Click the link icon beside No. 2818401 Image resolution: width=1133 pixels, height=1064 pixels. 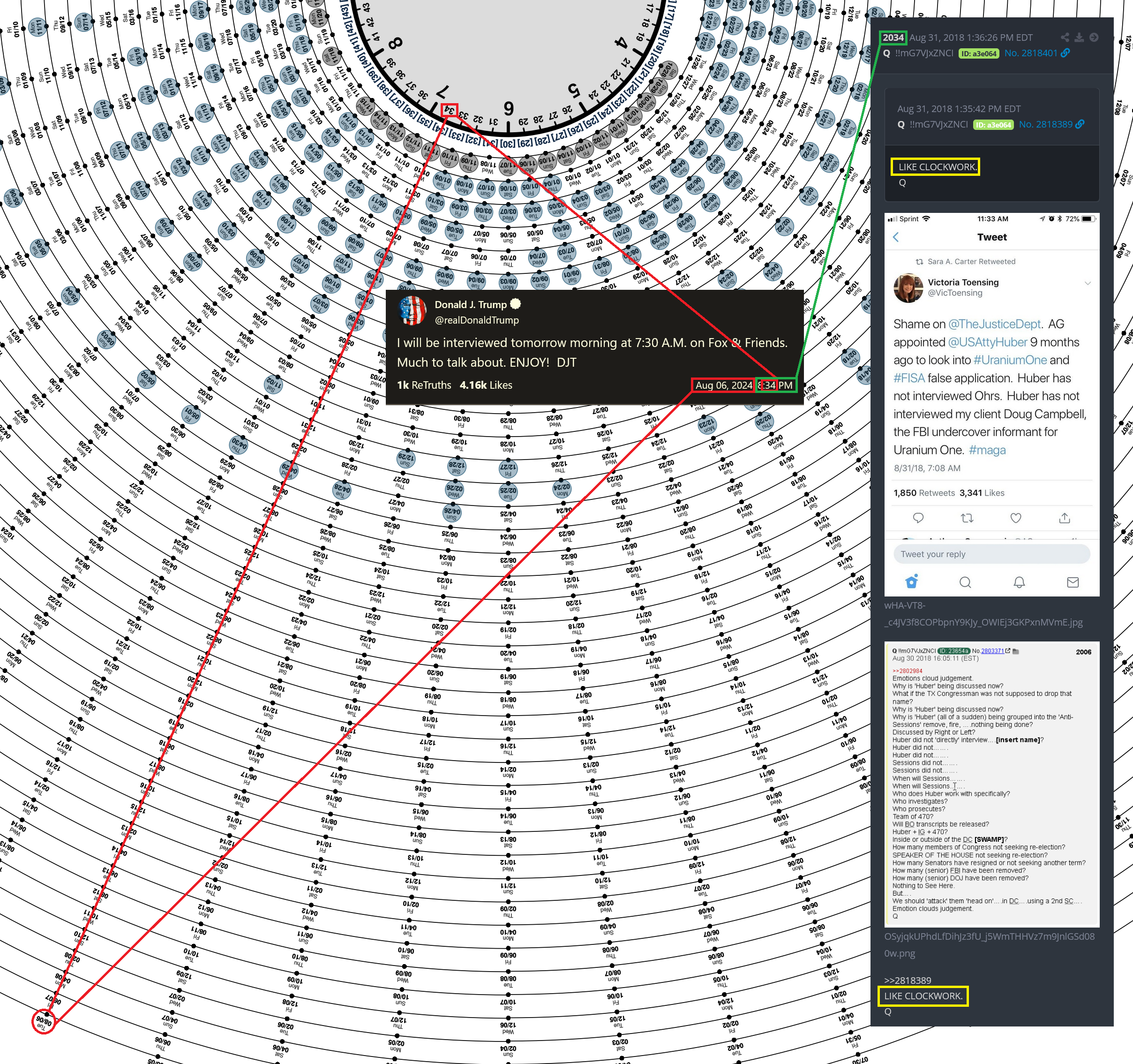(1065, 53)
